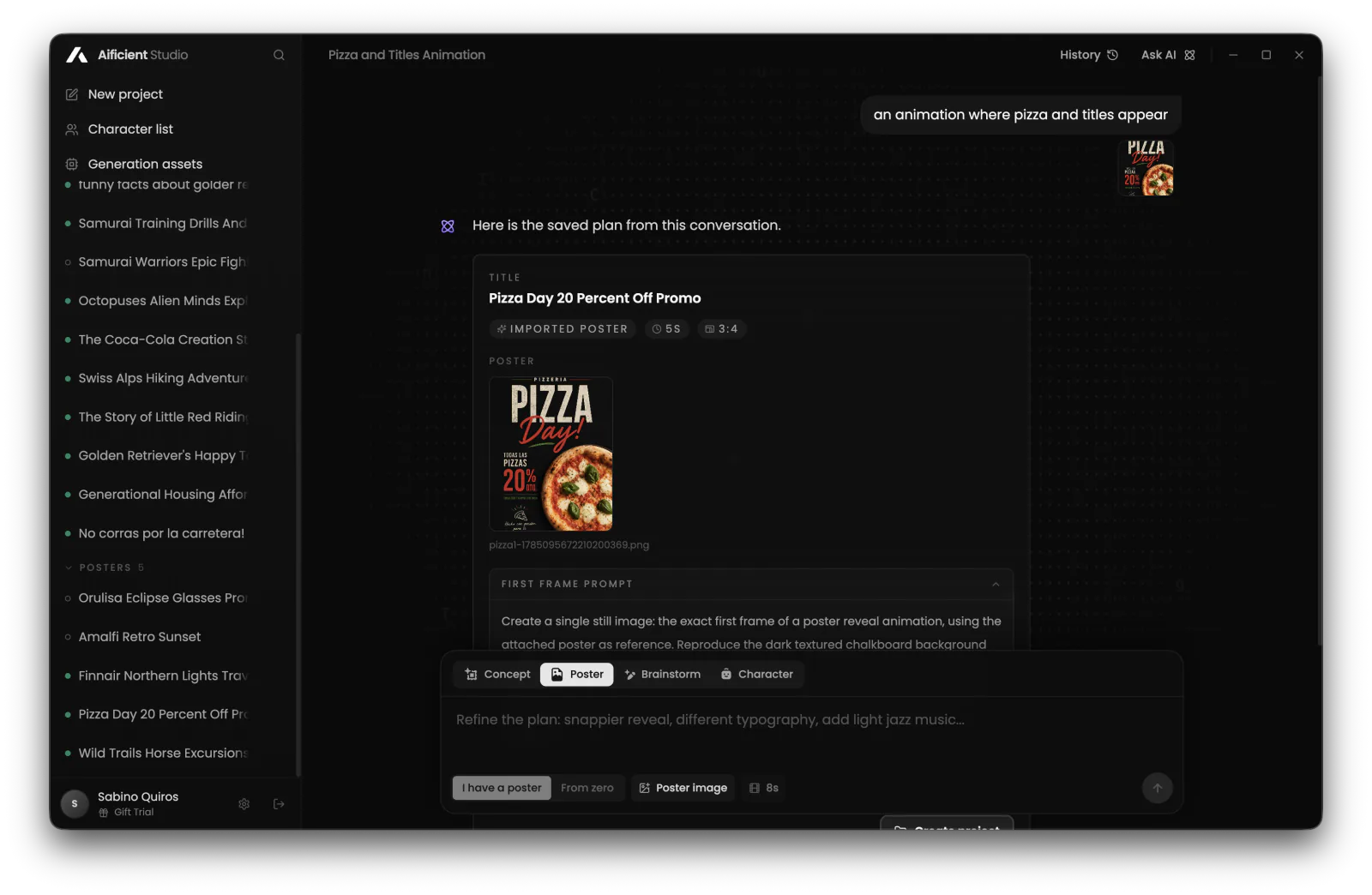1372x895 pixels.
Task: Open the Pizza Day poster thumbnail in the plan
Action: [x=551, y=454]
